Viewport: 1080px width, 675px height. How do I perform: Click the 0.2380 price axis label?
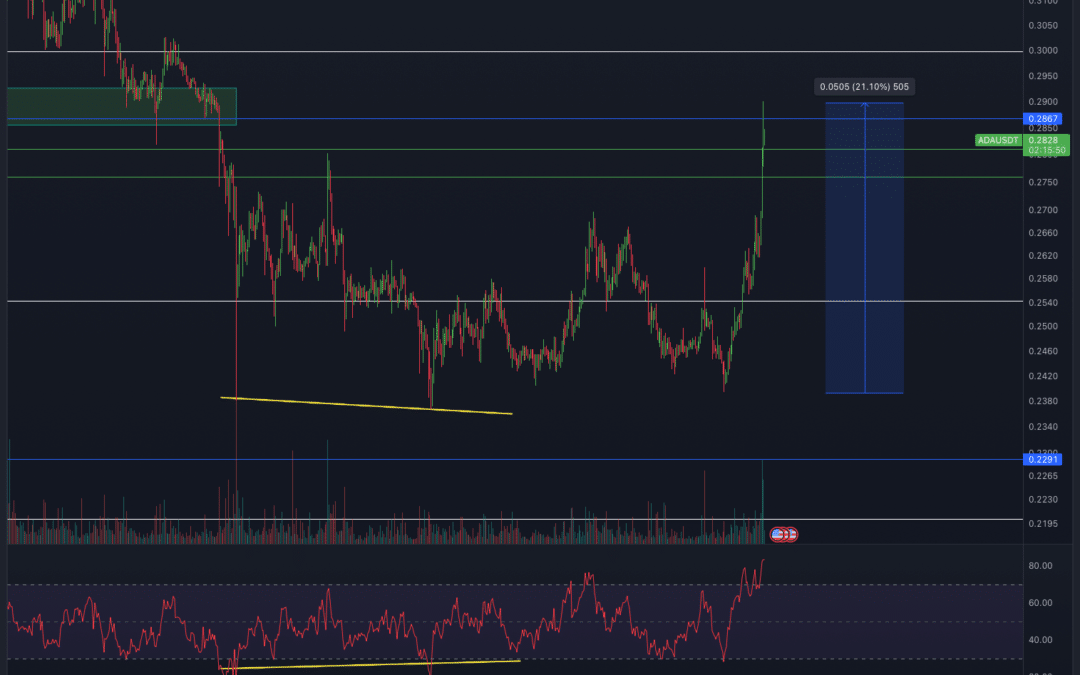coord(1043,401)
